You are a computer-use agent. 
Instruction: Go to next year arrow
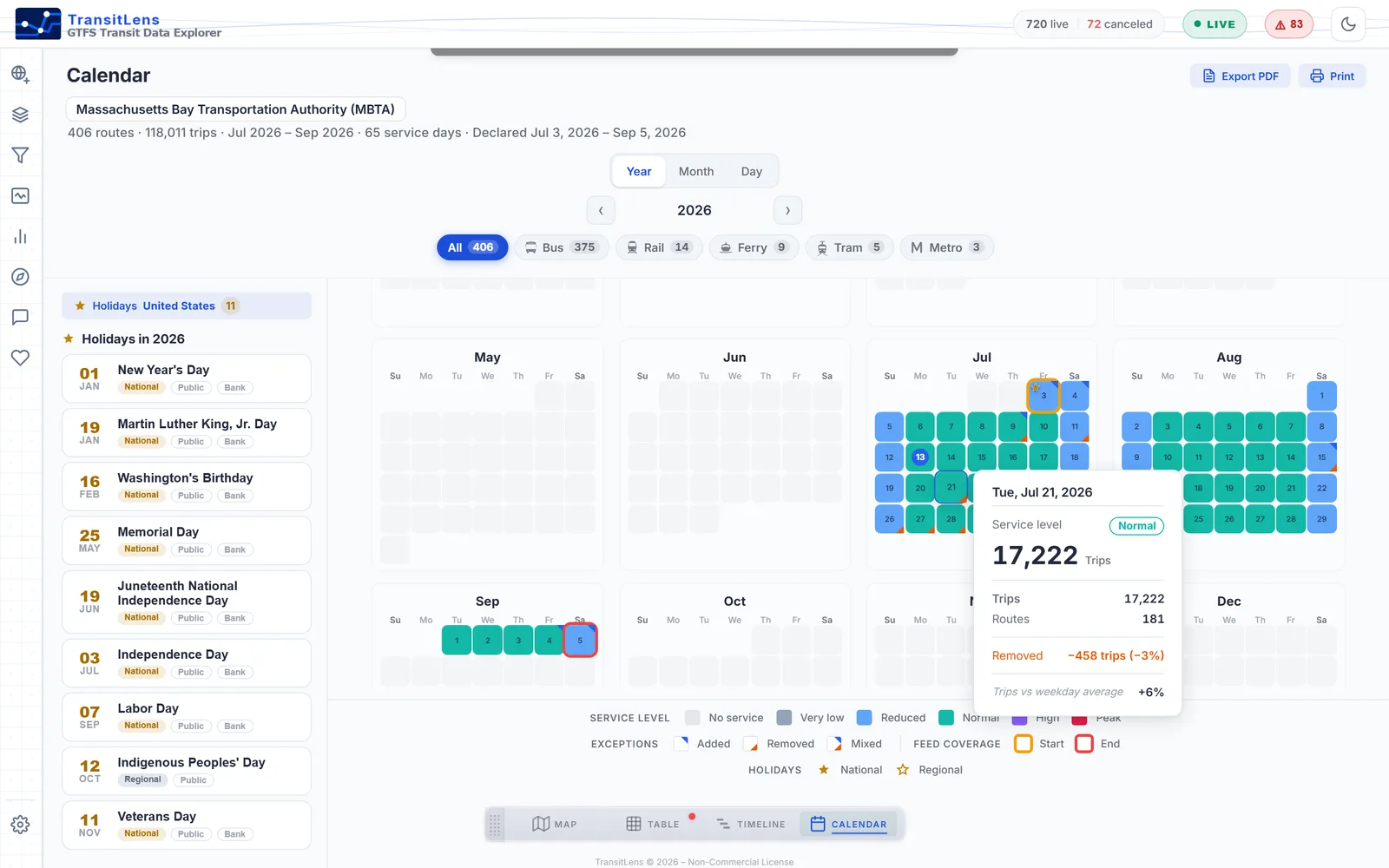(x=787, y=210)
